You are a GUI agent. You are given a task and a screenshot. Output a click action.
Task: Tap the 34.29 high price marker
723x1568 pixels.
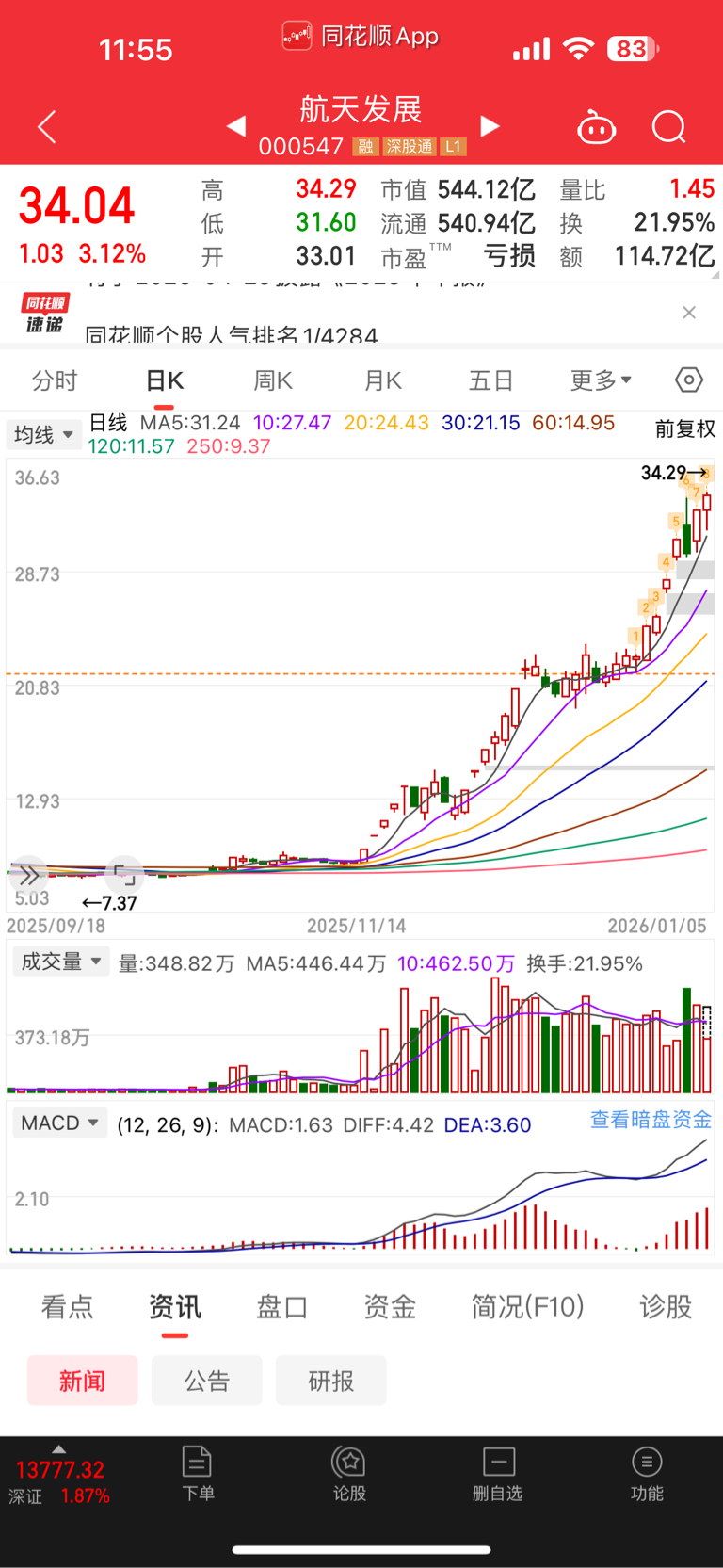click(674, 473)
